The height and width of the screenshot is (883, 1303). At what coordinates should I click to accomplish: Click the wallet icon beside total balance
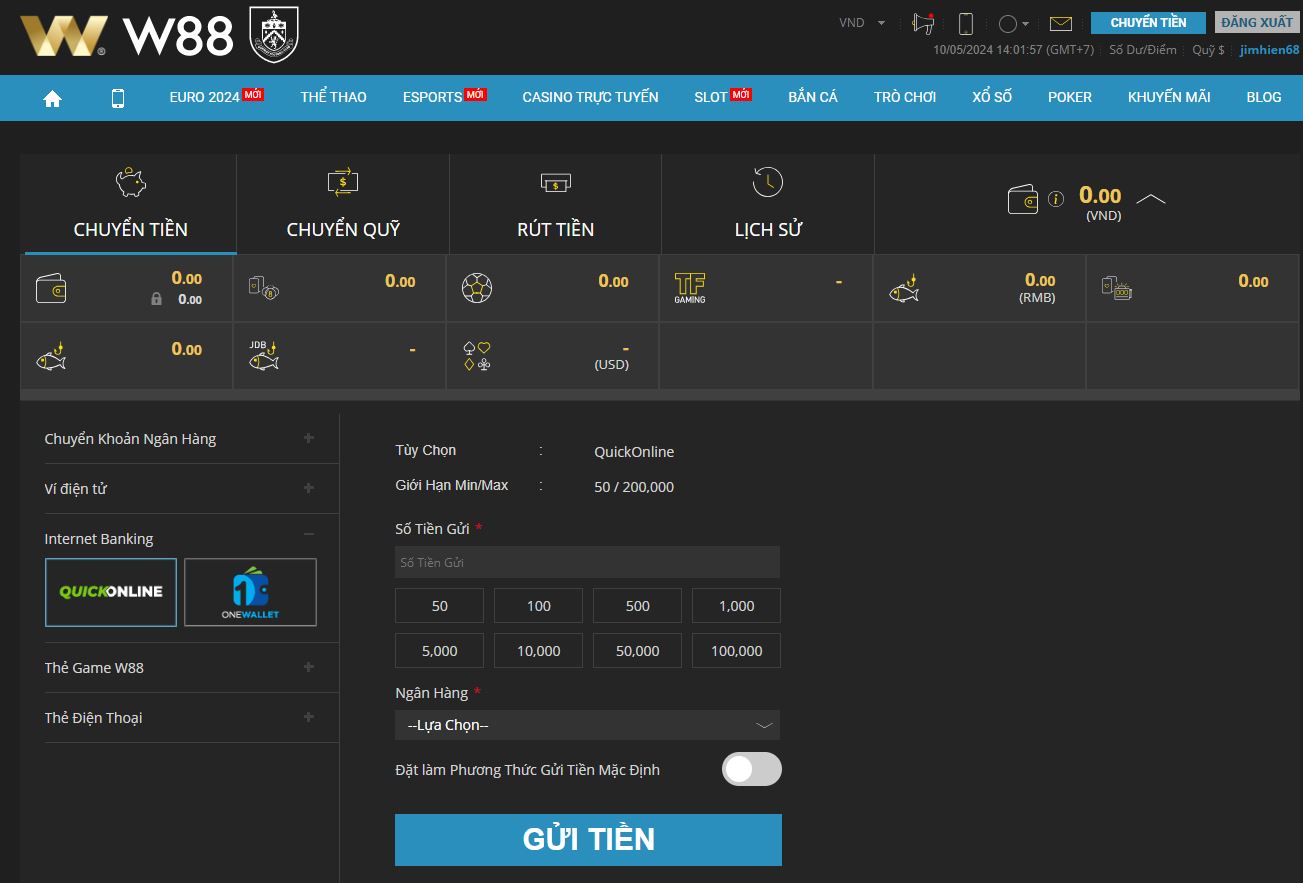(1024, 199)
